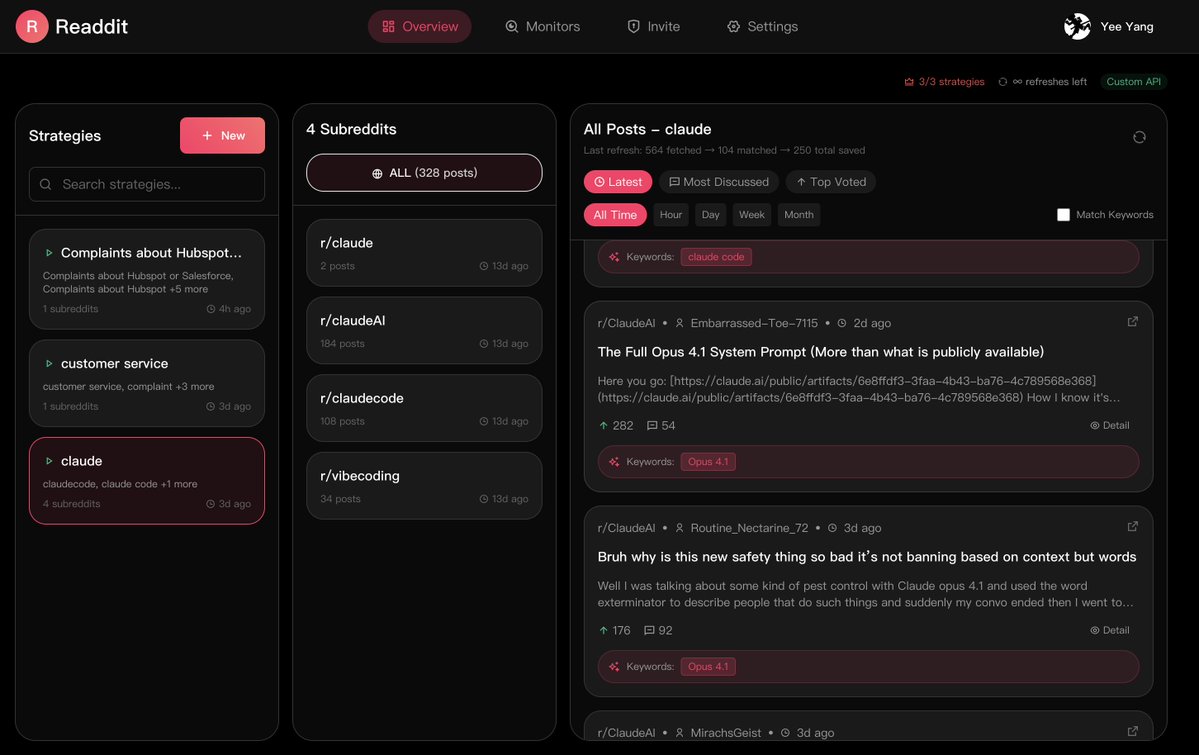Click clock icon on claude strategy card

210,504
